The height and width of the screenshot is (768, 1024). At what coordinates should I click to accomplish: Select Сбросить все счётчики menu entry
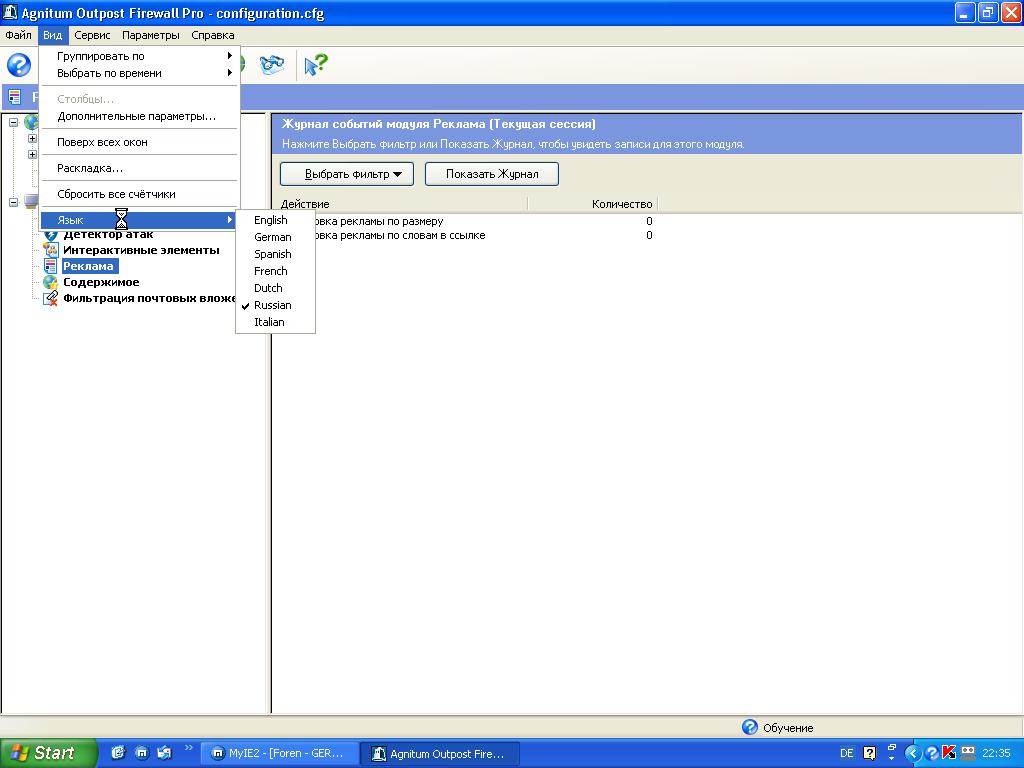[x=139, y=195]
